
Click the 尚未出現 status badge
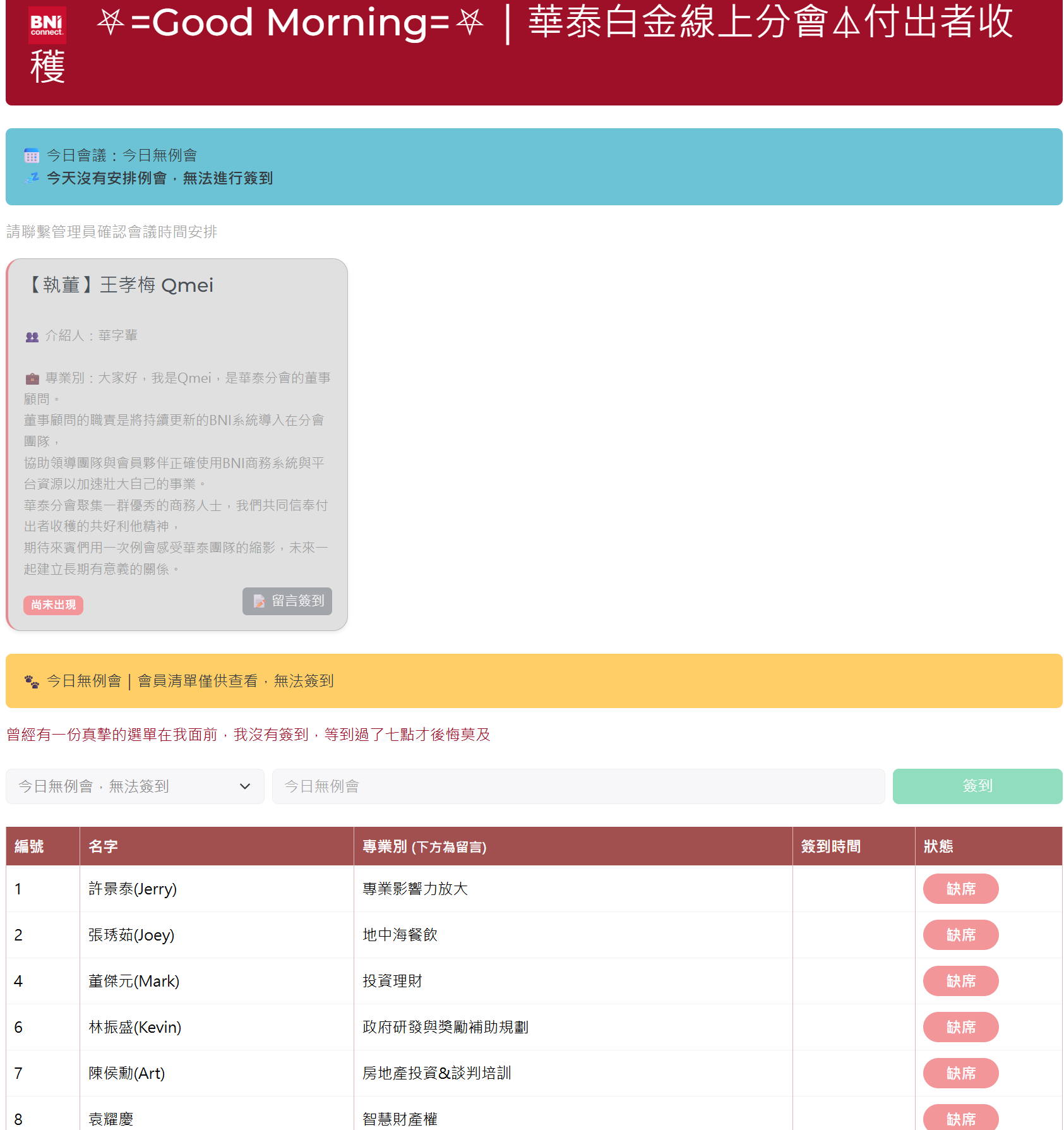pyautogui.click(x=54, y=604)
